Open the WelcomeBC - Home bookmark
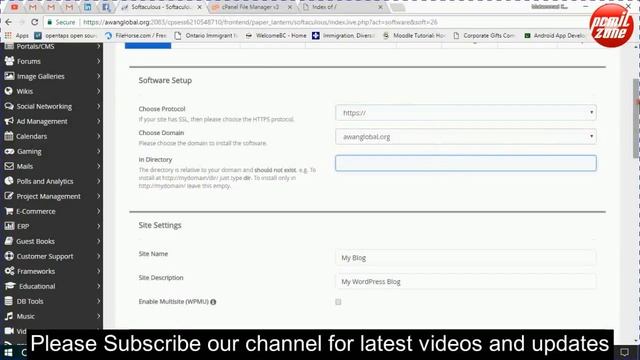The height and width of the screenshot is (360, 640). pos(276,36)
